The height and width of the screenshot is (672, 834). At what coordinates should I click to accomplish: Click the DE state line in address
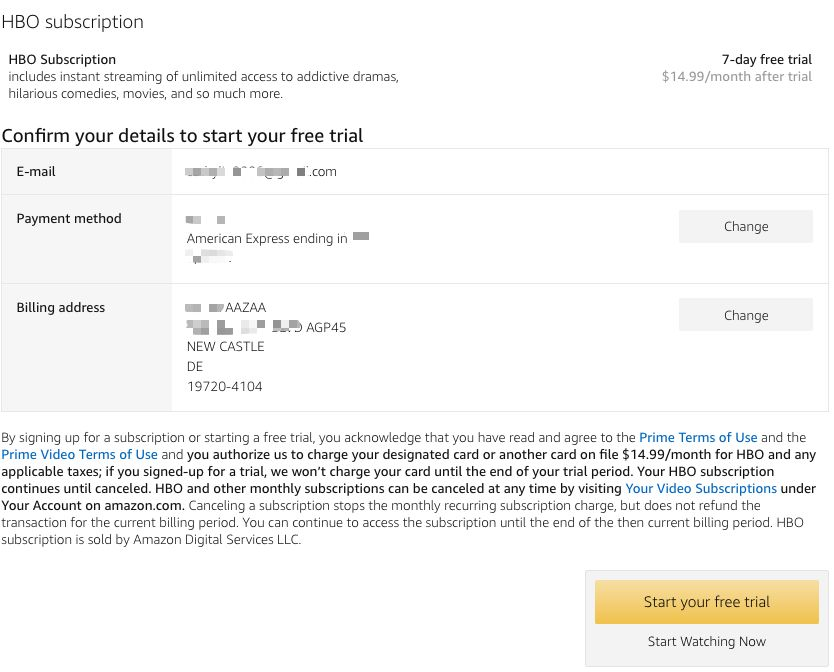pyautogui.click(x=195, y=367)
